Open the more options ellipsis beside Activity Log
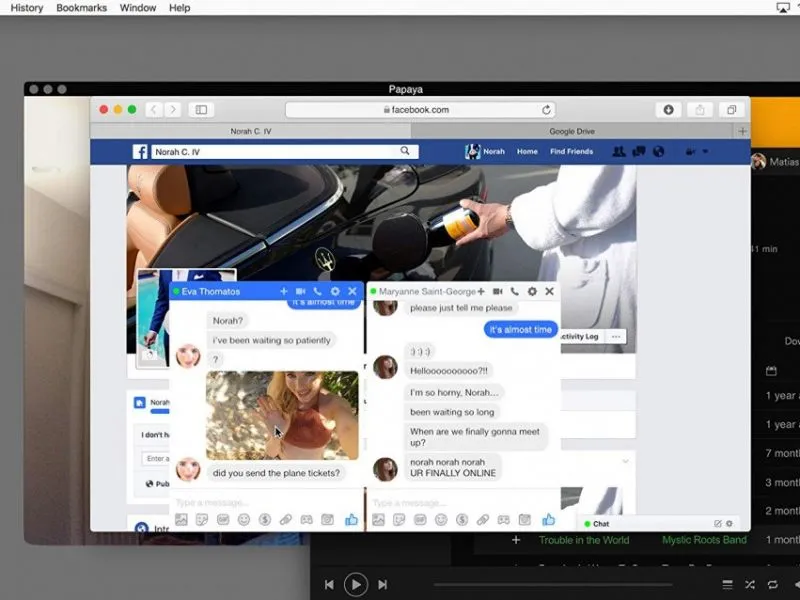800x600 pixels. [x=616, y=337]
